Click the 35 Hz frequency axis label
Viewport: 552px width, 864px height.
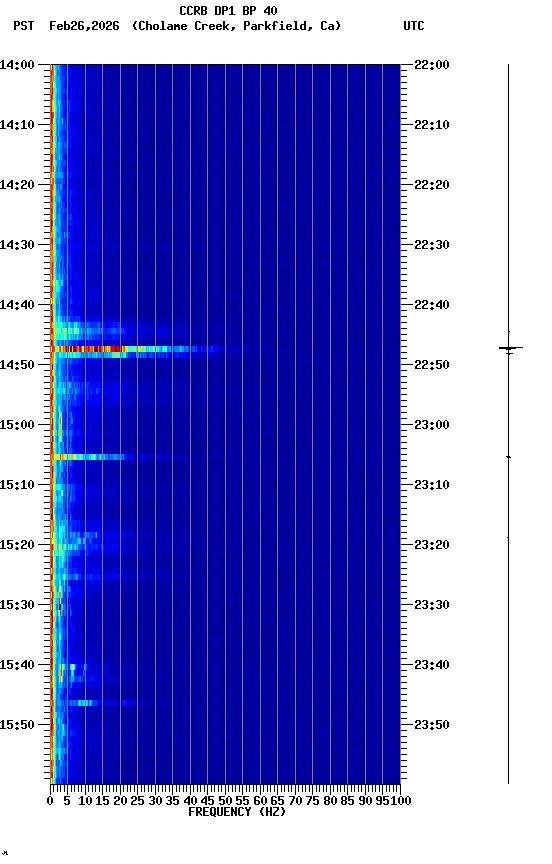click(x=172, y=801)
